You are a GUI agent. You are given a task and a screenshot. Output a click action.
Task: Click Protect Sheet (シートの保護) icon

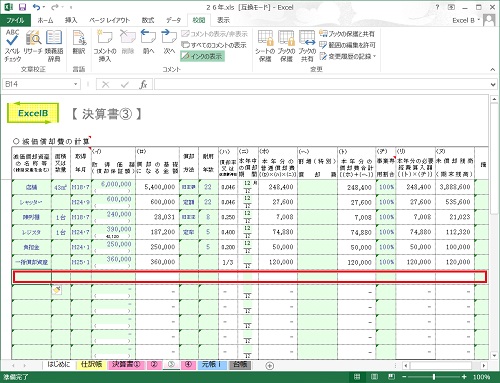[x=265, y=46]
